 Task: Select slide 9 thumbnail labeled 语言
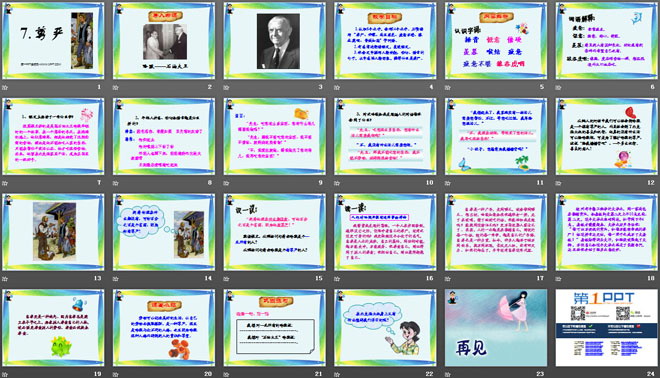click(274, 136)
